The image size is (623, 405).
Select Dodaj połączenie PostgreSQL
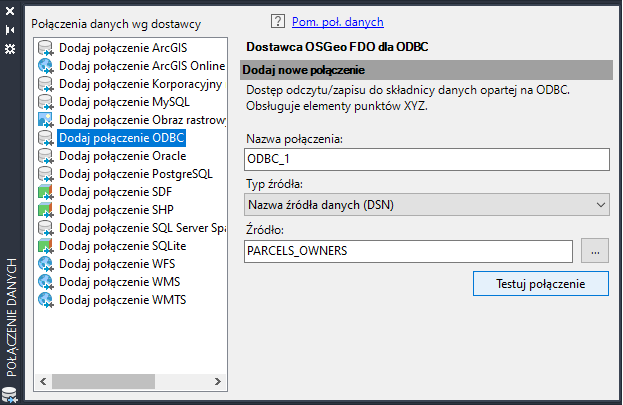point(135,174)
